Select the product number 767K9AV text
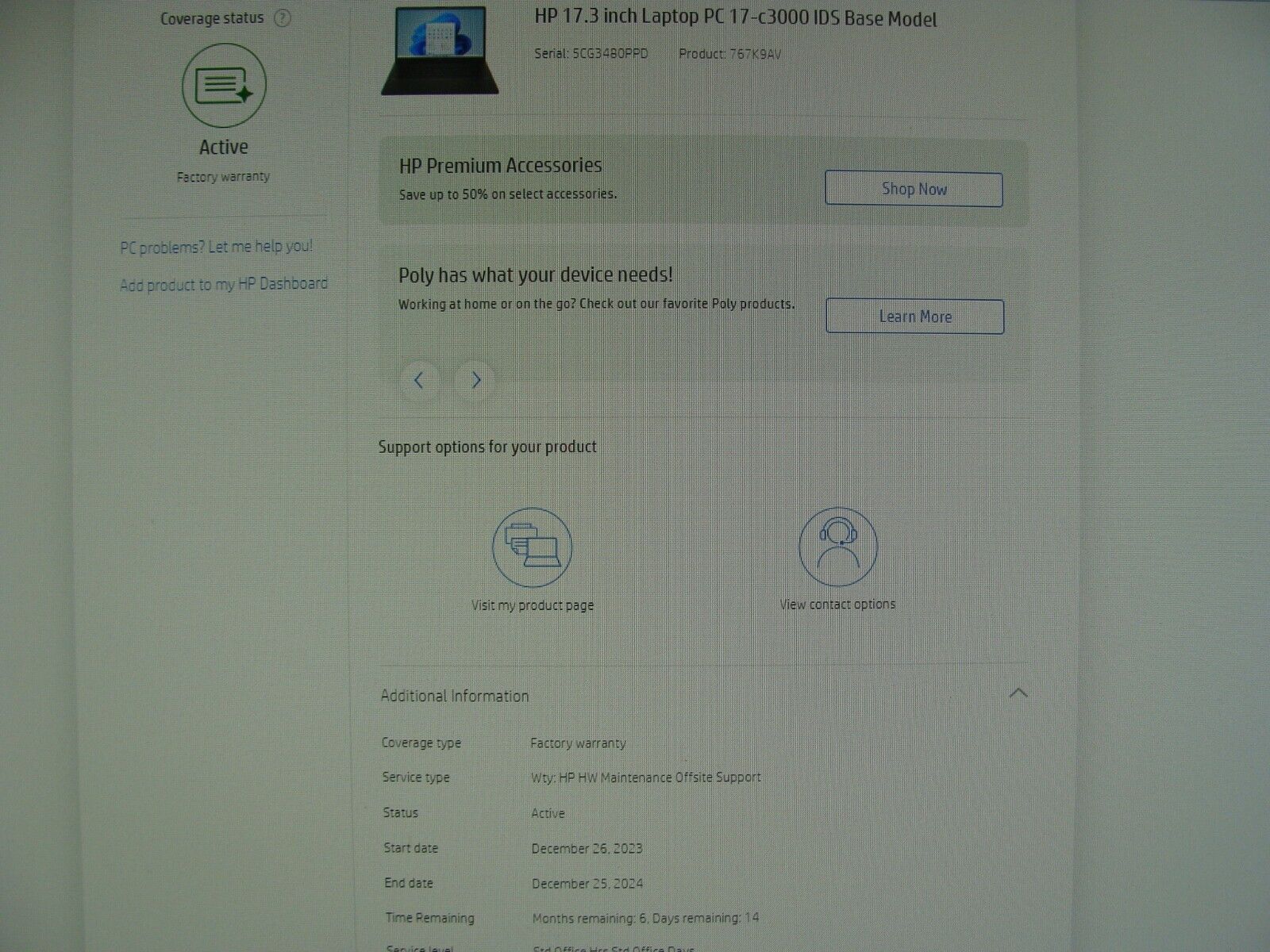1270x952 pixels. coord(756,54)
